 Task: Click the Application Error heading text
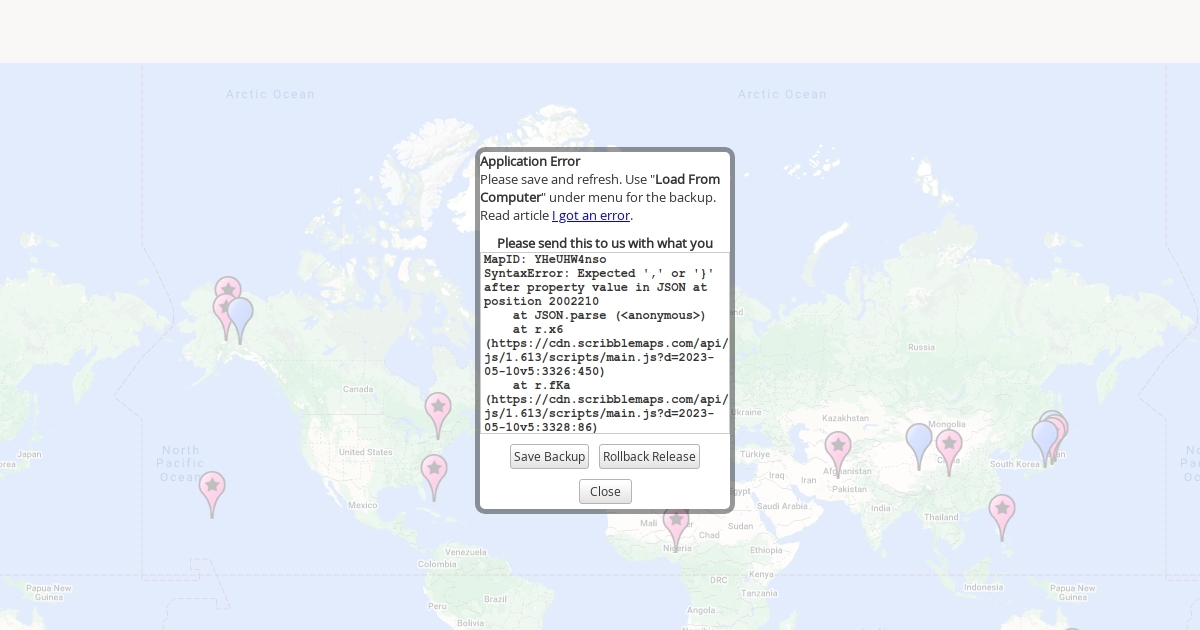[530, 161]
